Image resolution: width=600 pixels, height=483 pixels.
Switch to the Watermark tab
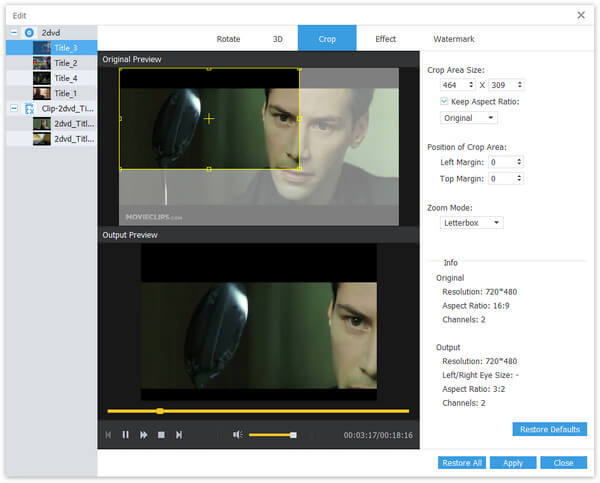pos(454,39)
